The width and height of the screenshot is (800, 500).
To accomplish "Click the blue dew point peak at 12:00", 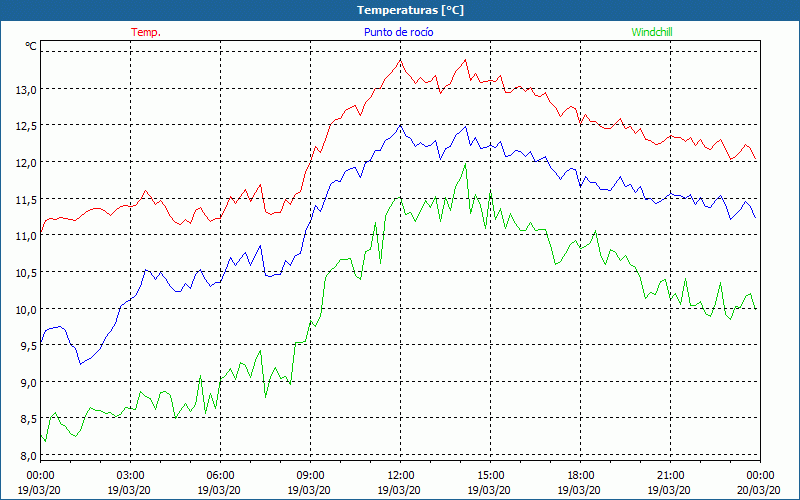I will pos(401,126).
